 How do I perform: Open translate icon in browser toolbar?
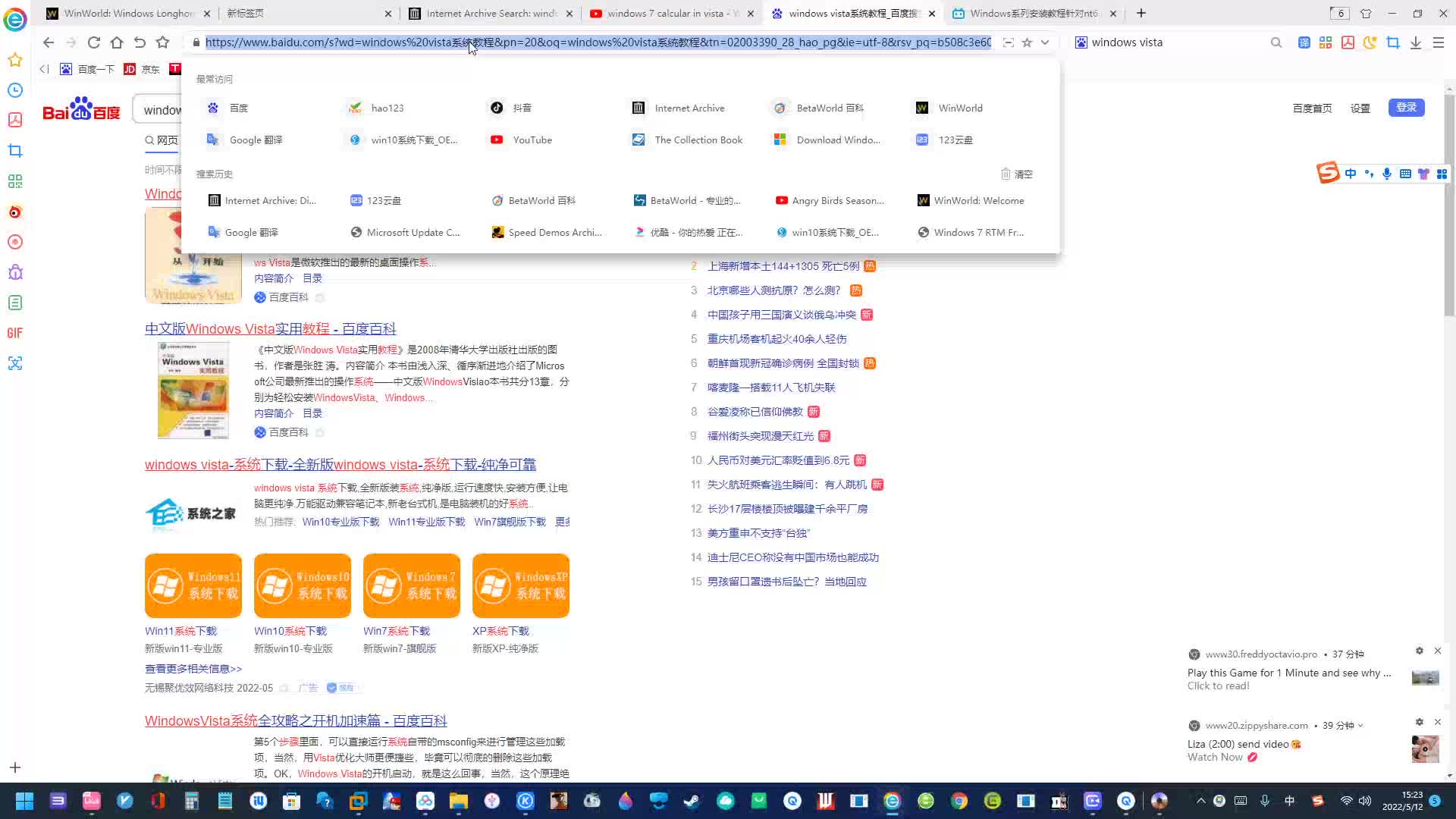click(1304, 42)
